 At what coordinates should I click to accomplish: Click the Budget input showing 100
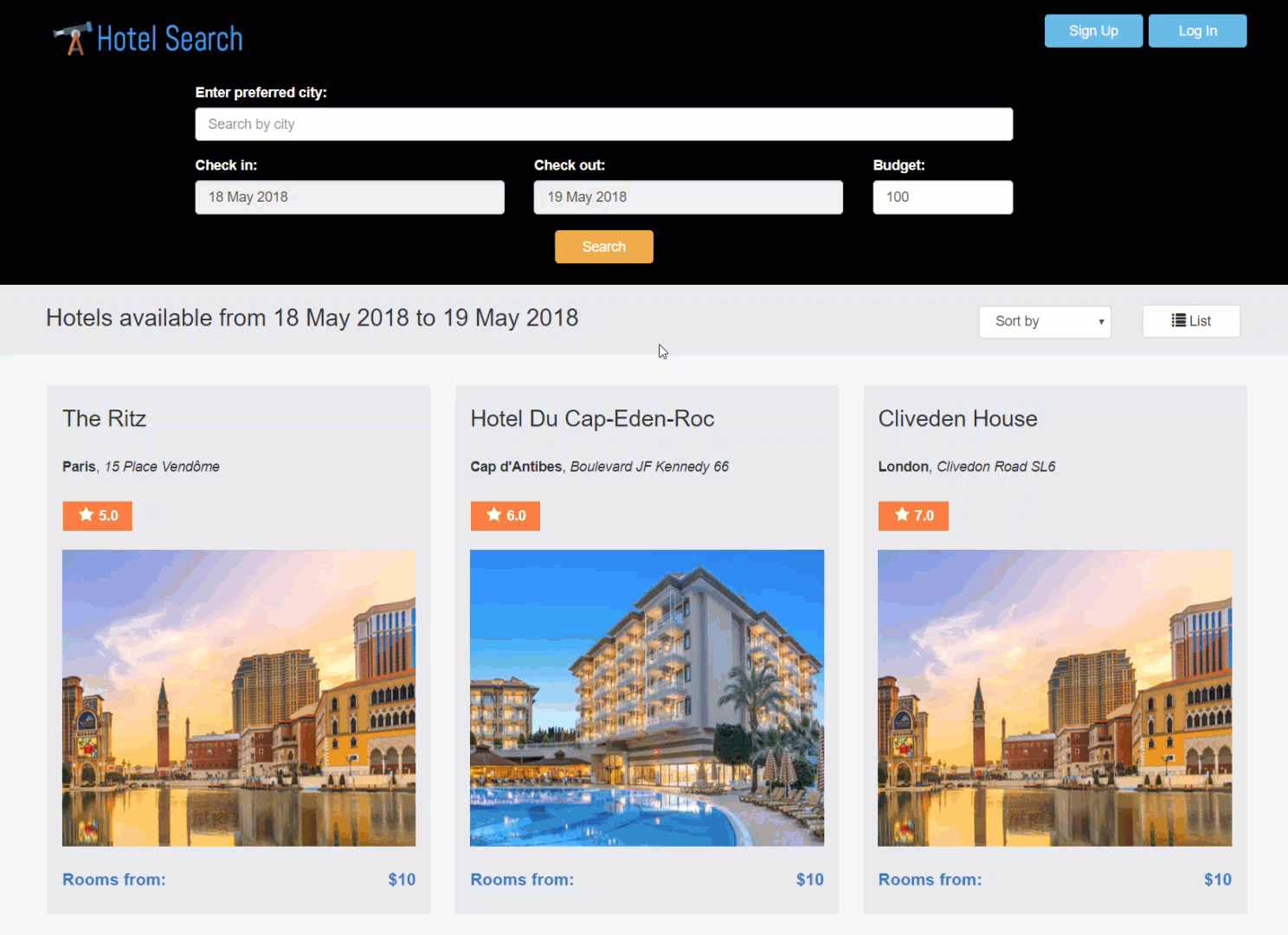coord(943,197)
